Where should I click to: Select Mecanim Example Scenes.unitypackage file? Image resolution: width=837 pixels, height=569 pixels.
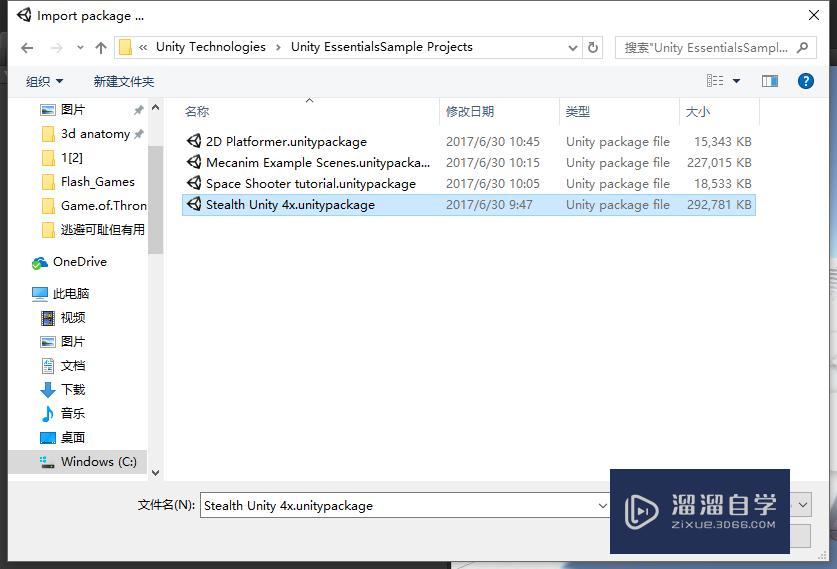click(x=469, y=162)
